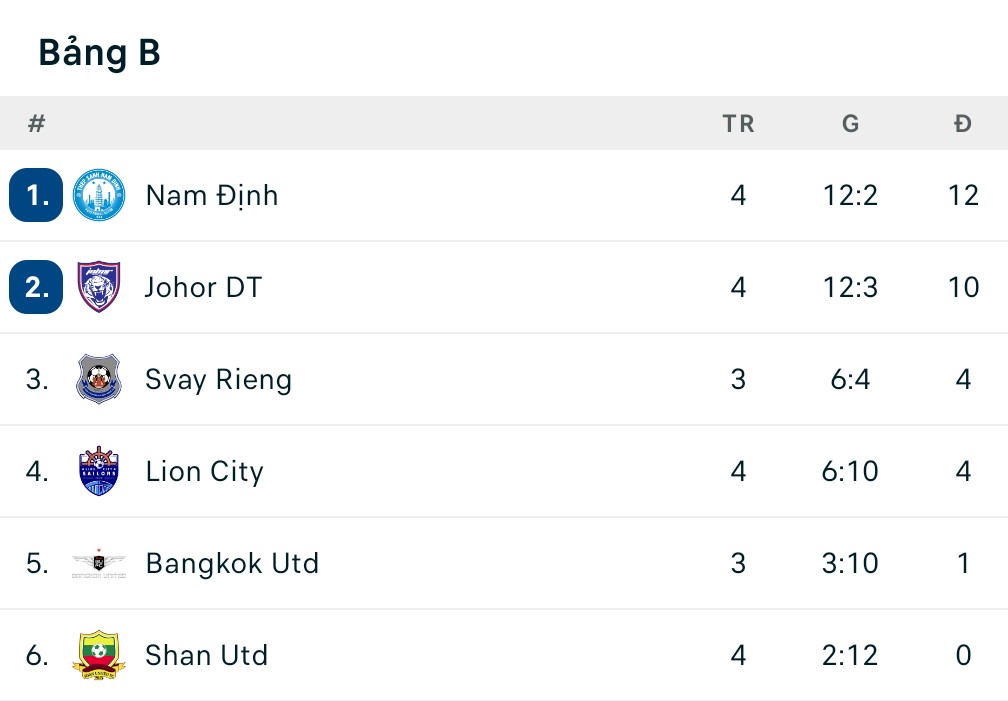Click the # rank column header
This screenshot has height=701, width=1008.
click(x=37, y=123)
